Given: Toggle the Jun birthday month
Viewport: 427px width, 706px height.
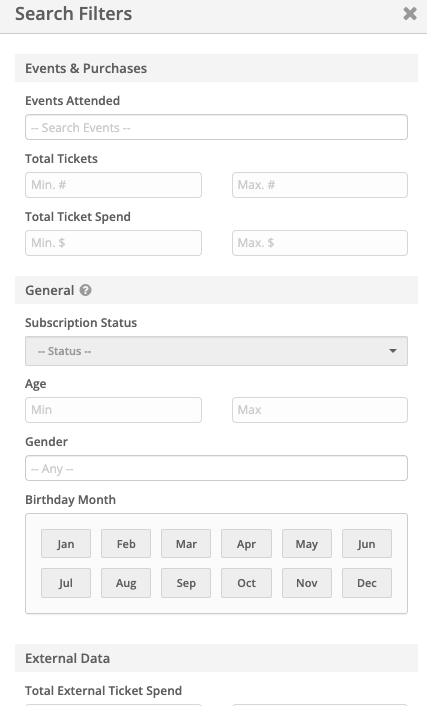Looking at the screenshot, I should (367, 544).
